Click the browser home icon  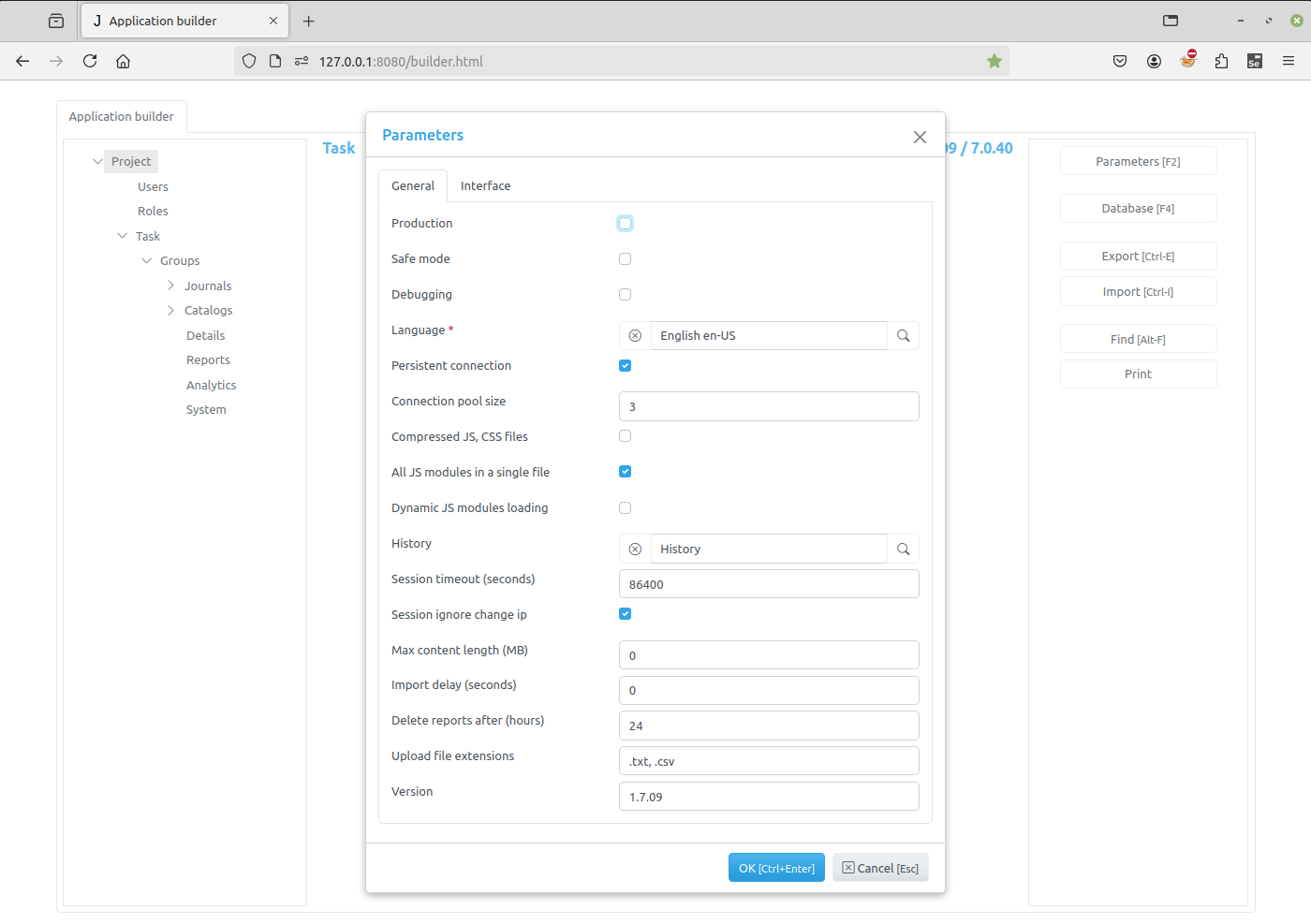pos(123,61)
